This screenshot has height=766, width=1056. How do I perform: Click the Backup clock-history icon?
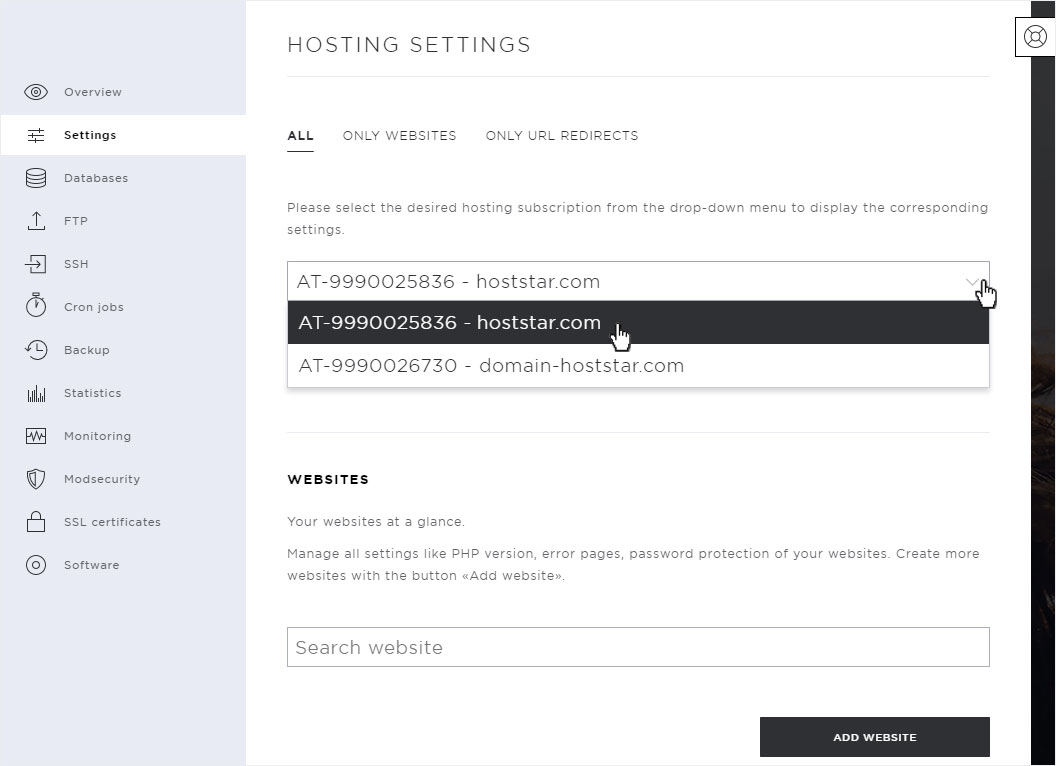pos(36,350)
